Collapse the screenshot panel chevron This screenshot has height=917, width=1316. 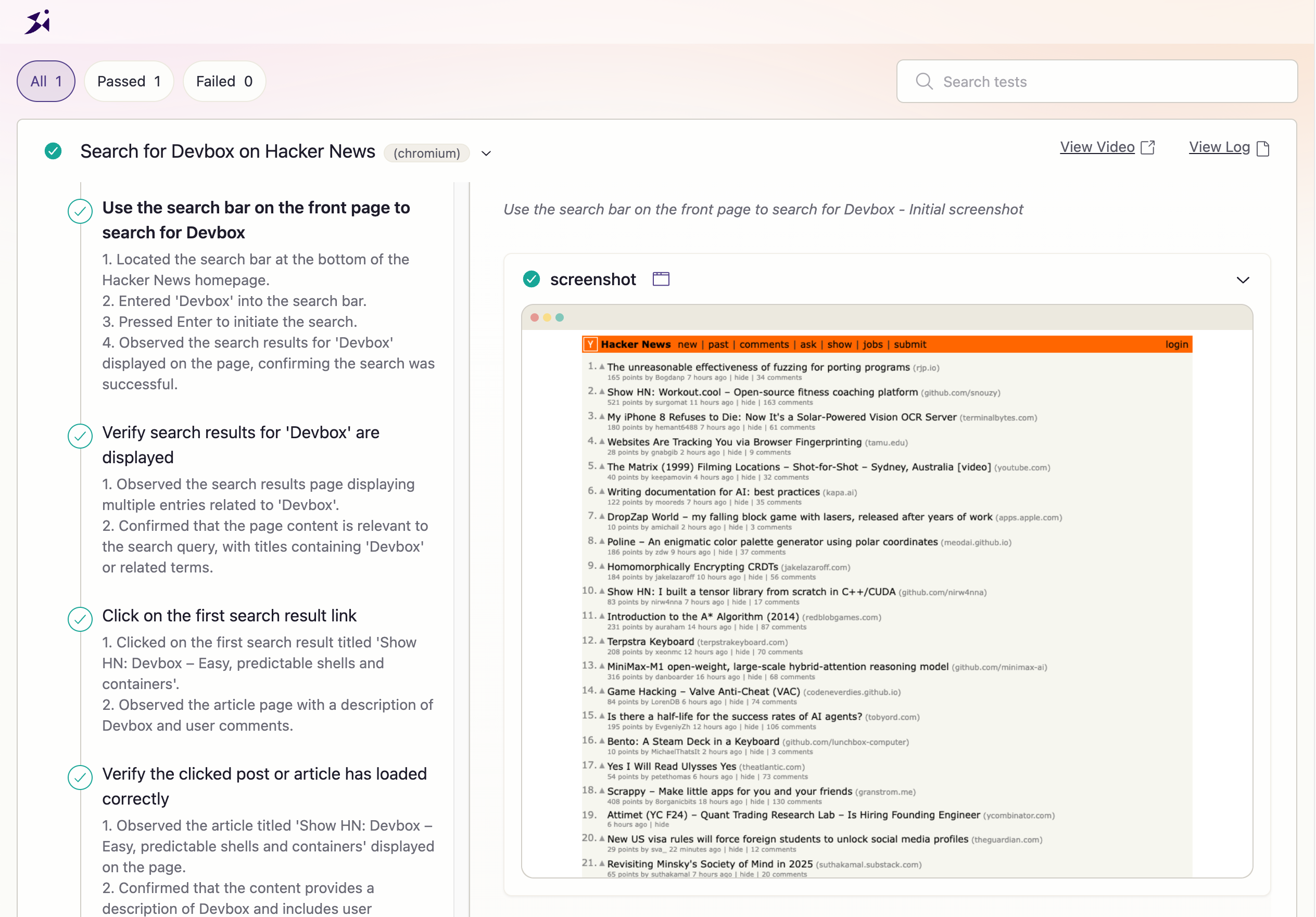pyautogui.click(x=1243, y=281)
